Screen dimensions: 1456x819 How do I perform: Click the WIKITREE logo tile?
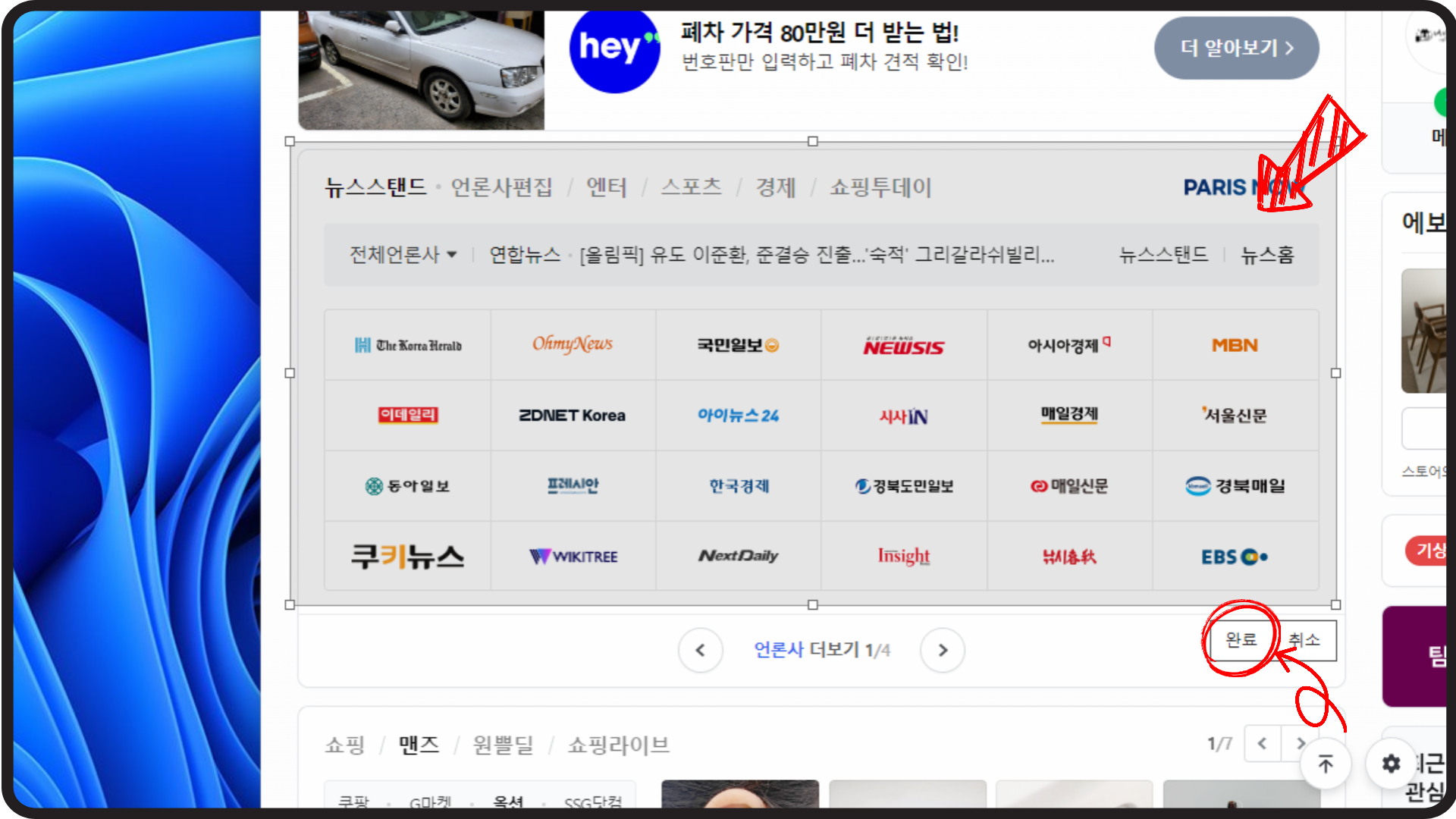point(573,557)
